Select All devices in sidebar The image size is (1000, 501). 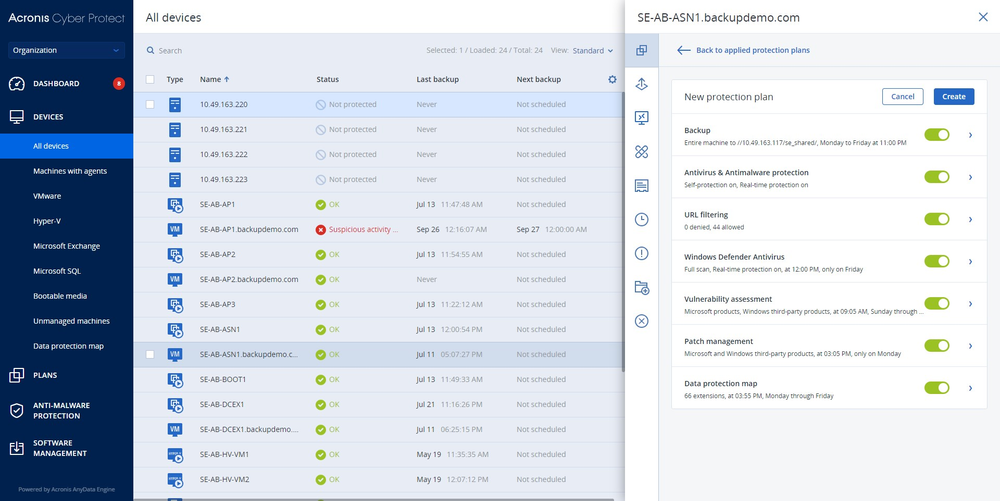tap(66, 146)
